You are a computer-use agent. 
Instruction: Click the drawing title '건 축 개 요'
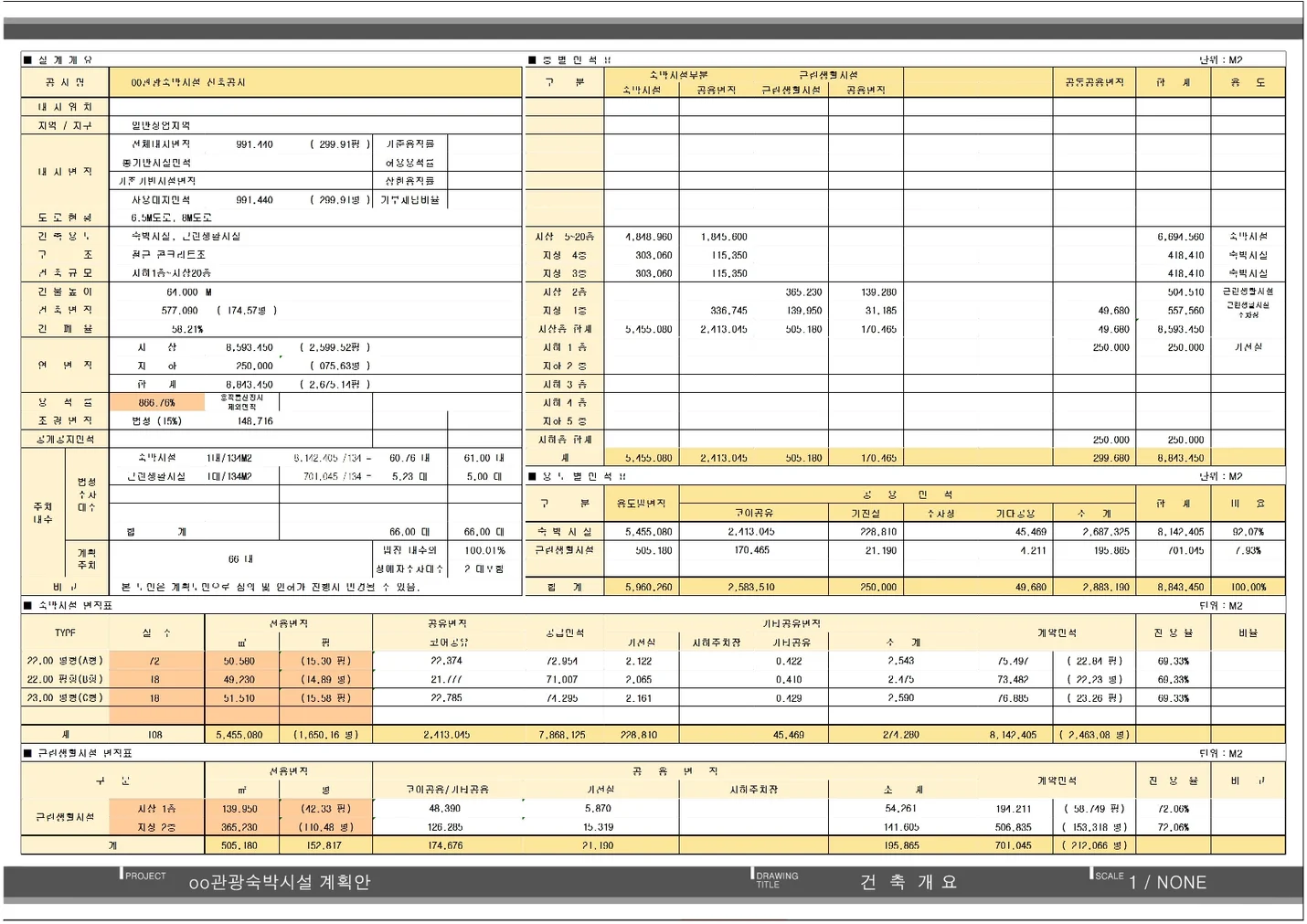tap(908, 882)
